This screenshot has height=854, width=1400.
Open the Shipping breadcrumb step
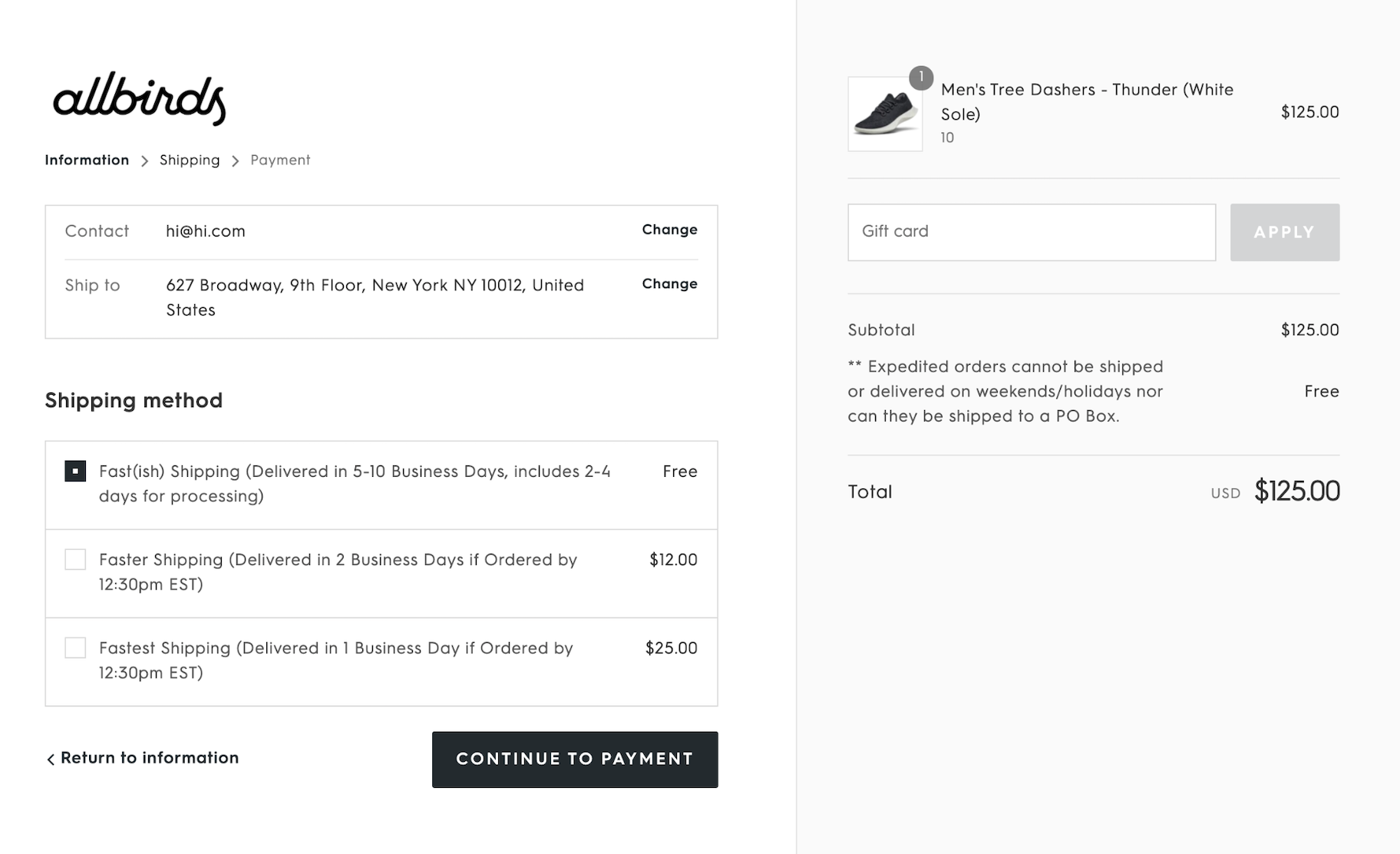tap(190, 160)
